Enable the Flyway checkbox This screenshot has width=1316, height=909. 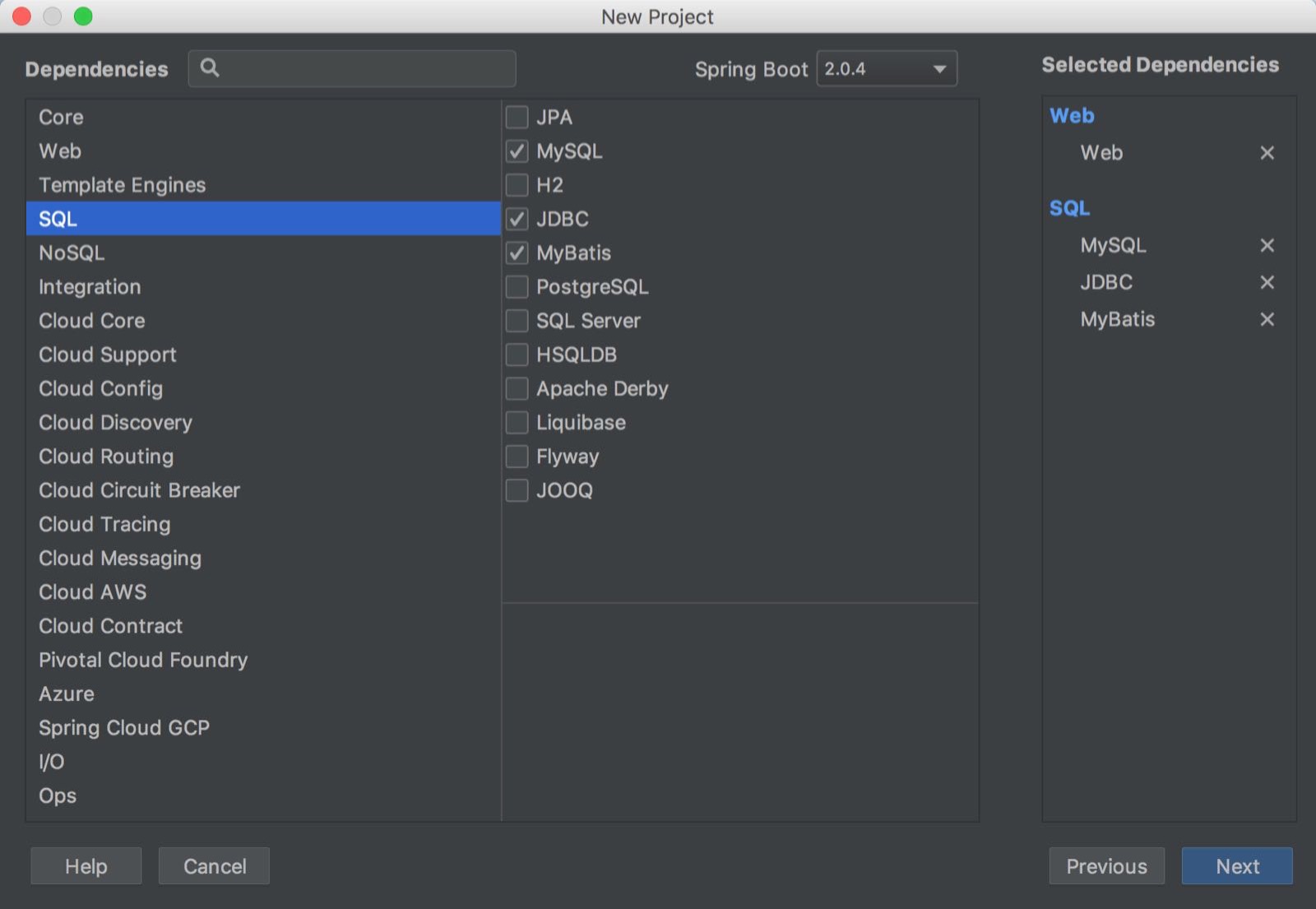coord(517,456)
